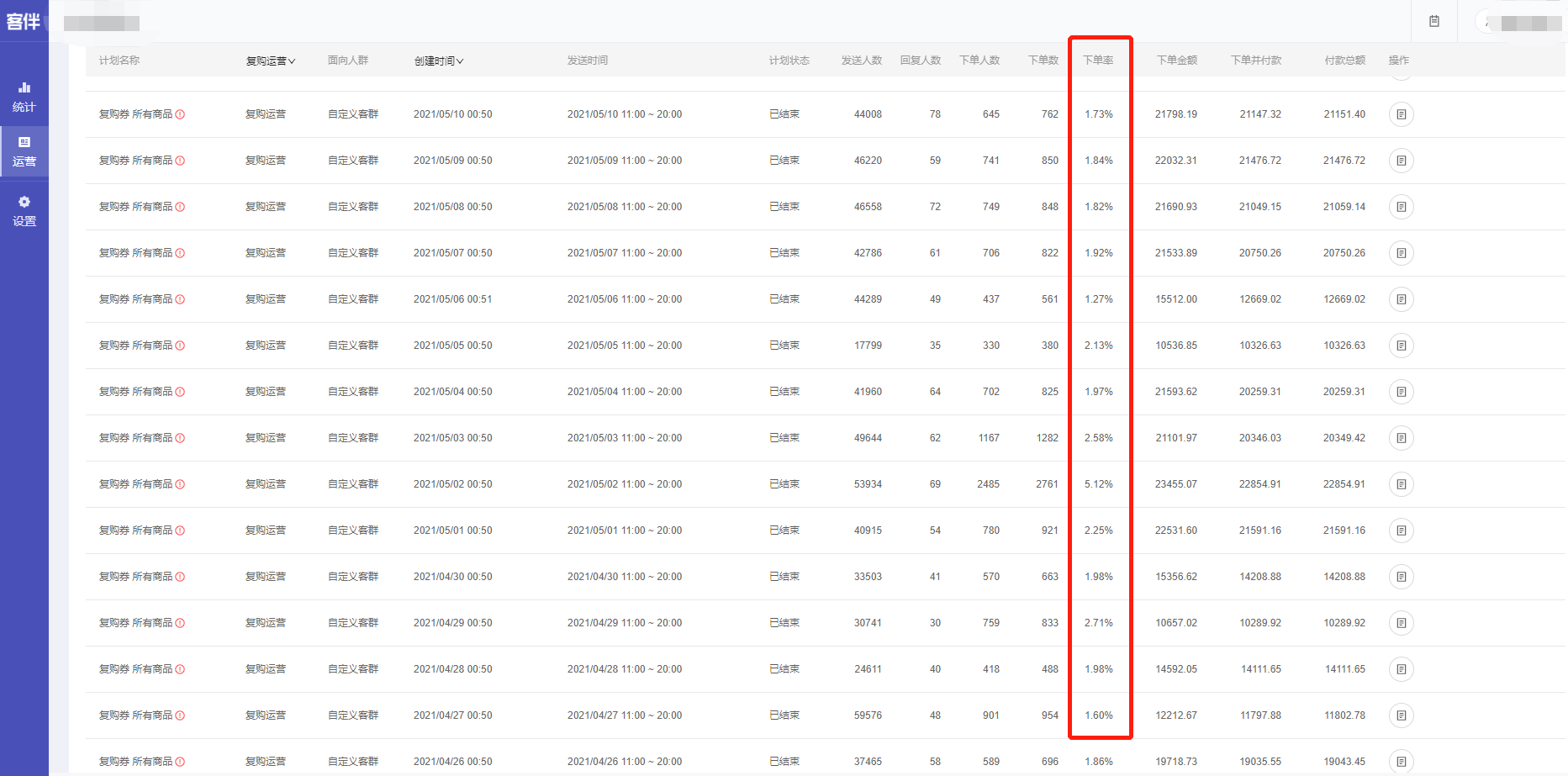This screenshot has height=776, width=1568.
Task: Select order amount 23455.07
Action: point(1176,484)
